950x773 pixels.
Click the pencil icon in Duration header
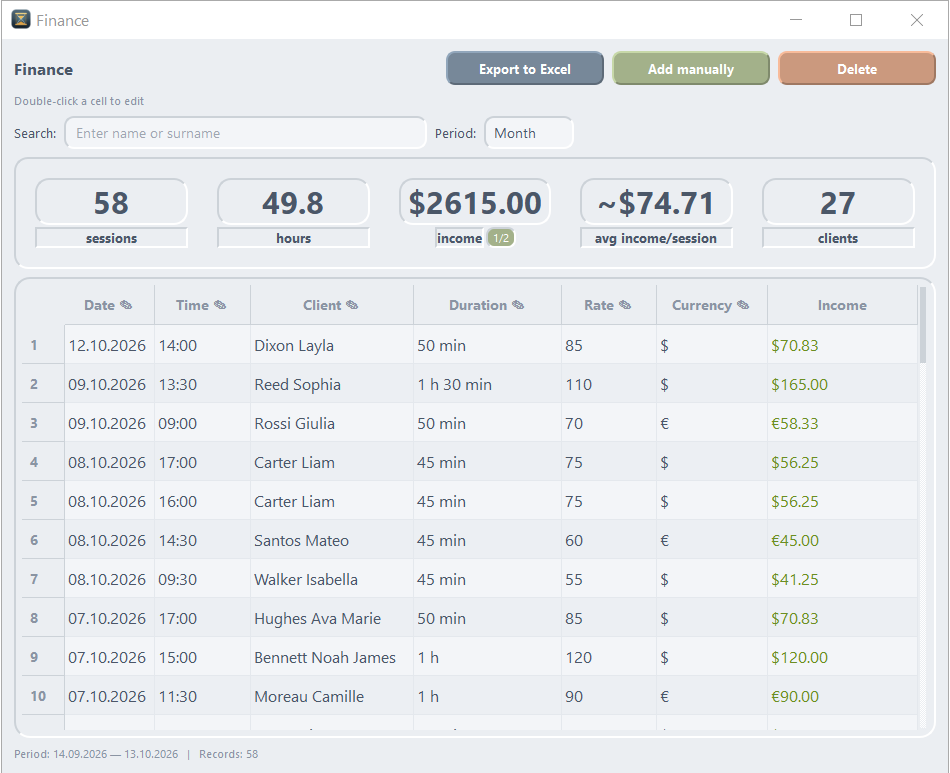[518, 305]
